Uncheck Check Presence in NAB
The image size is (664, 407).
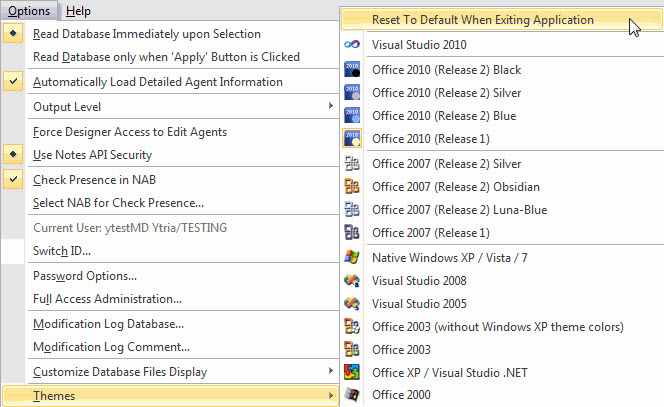click(94, 180)
